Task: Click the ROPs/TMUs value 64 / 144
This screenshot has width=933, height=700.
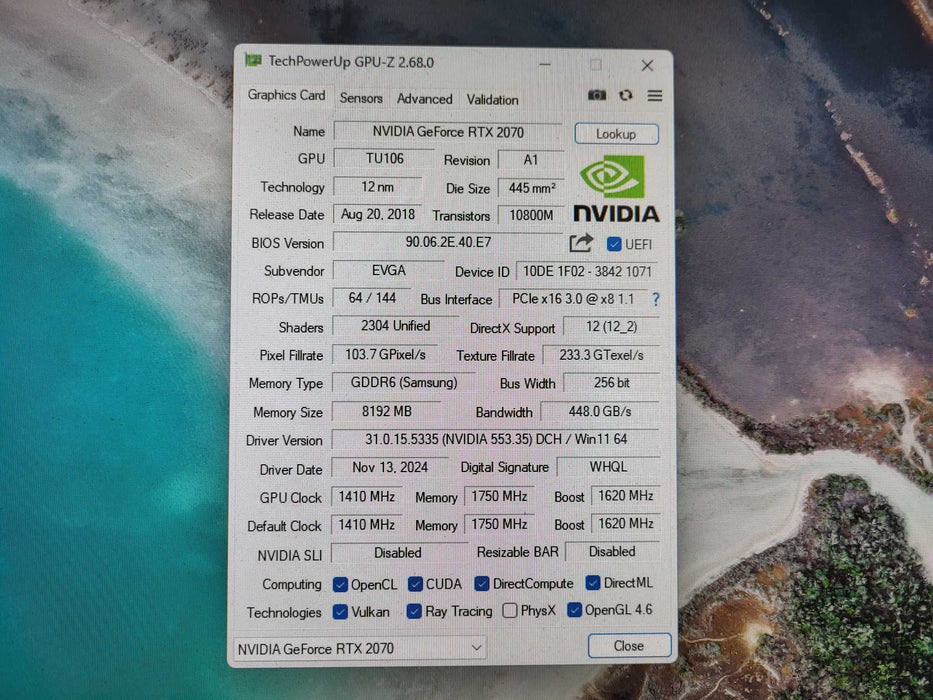Action: point(372,298)
